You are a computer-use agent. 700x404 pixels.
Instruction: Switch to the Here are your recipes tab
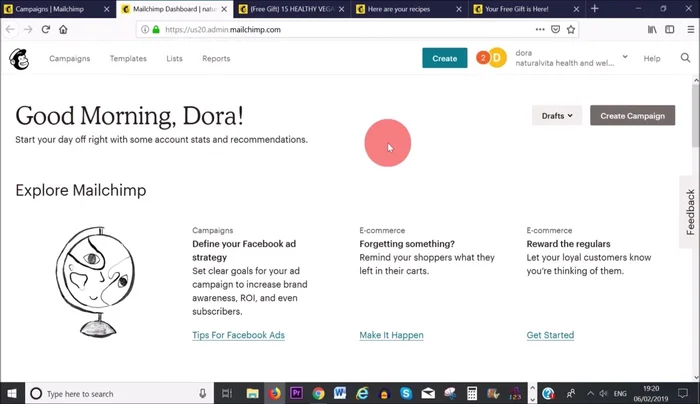click(405, 9)
